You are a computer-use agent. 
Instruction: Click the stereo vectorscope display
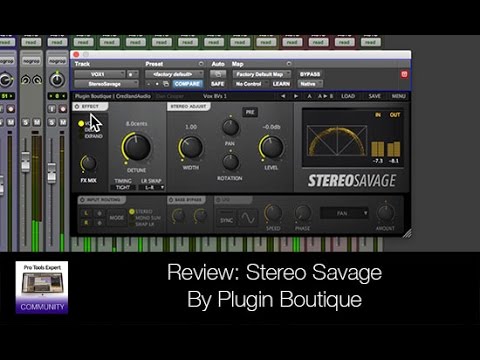(337, 140)
